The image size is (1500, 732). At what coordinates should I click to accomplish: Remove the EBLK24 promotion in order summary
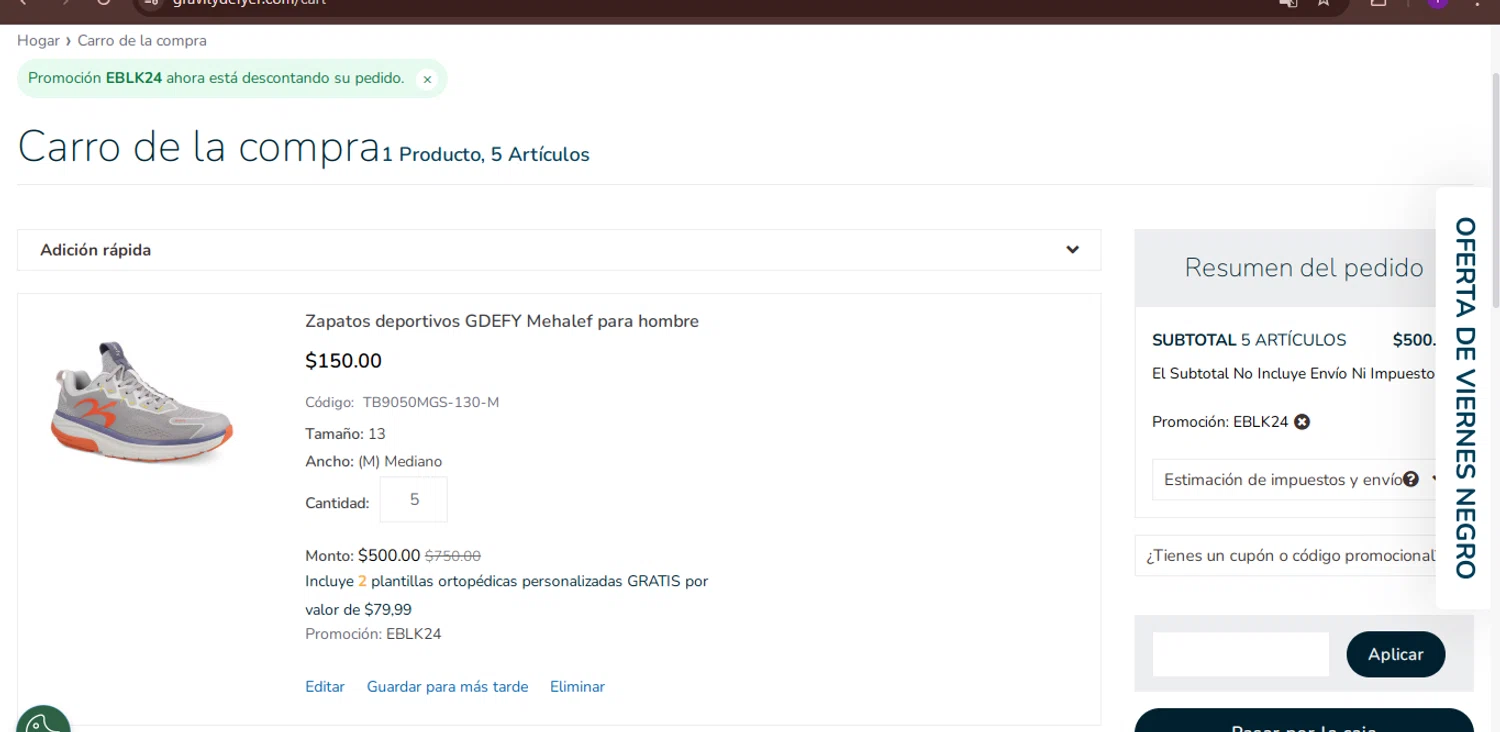1302,422
